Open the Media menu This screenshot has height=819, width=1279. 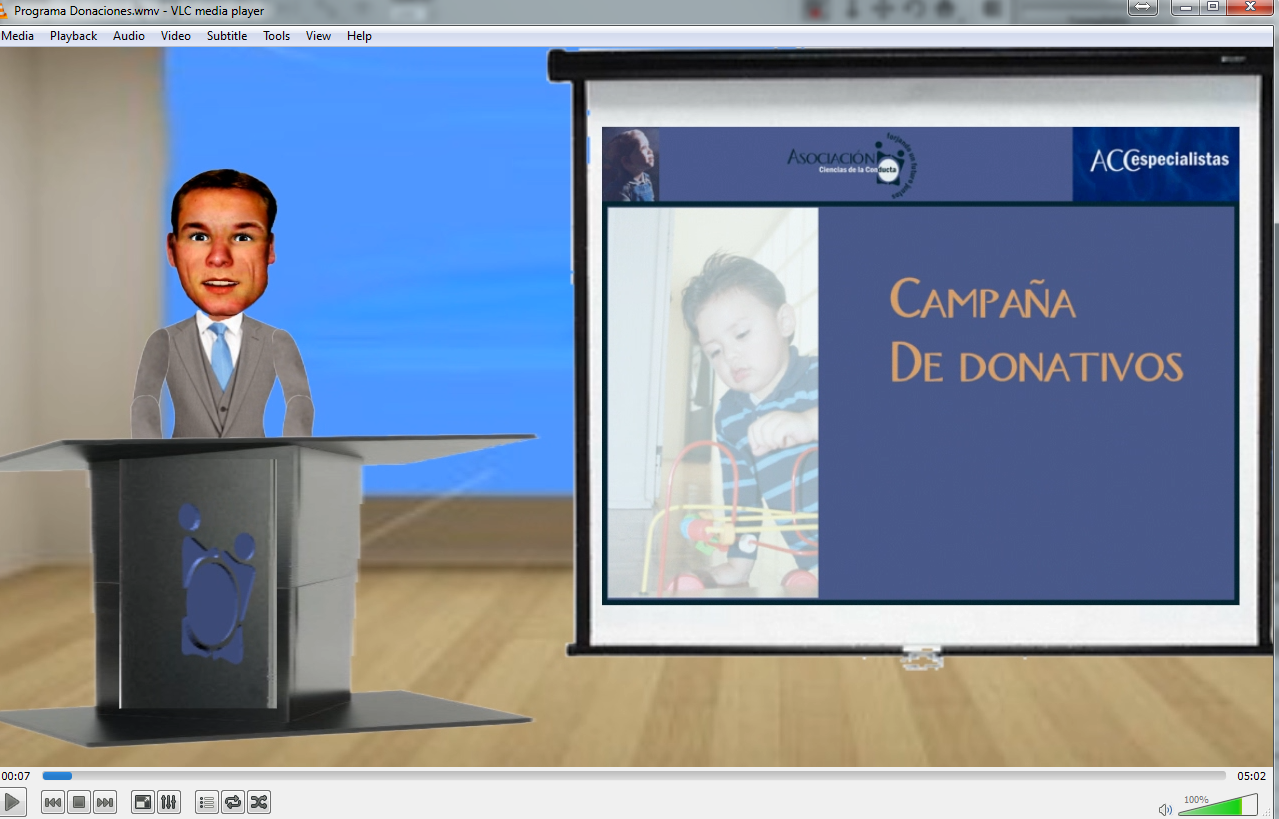pos(17,36)
